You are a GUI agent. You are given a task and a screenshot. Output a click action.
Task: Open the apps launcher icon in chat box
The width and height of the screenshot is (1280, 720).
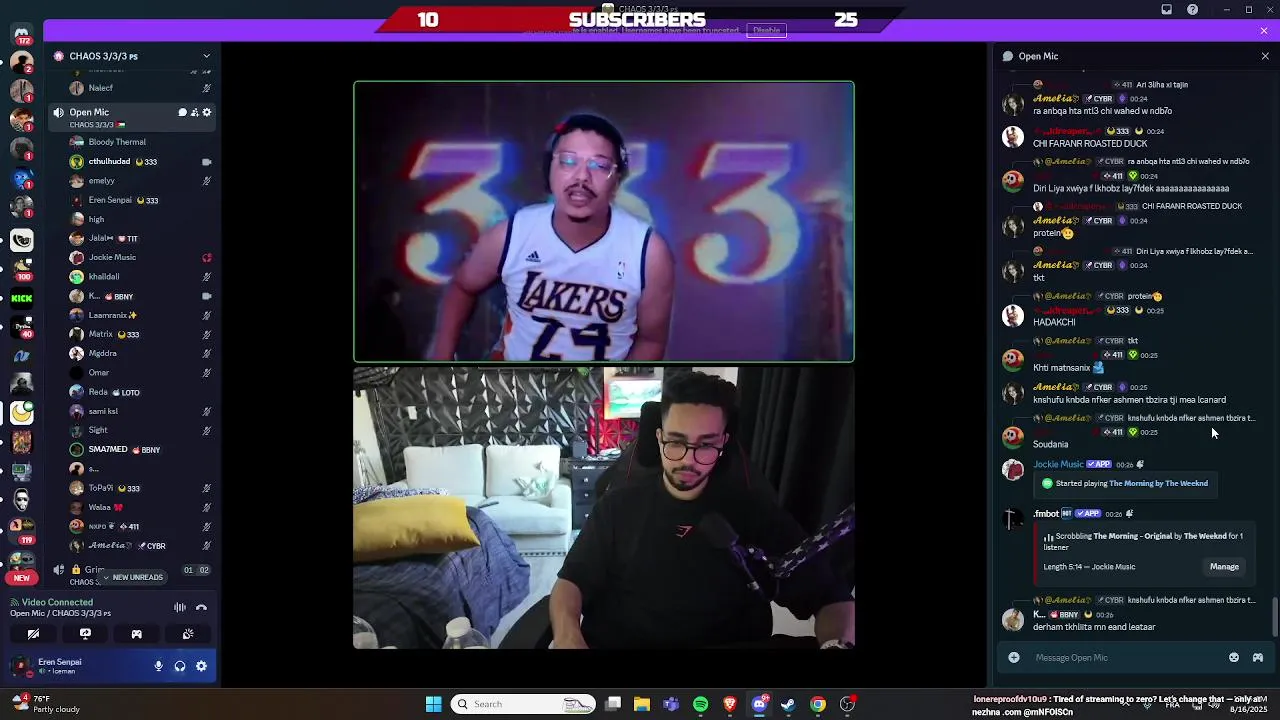(1258, 657)
